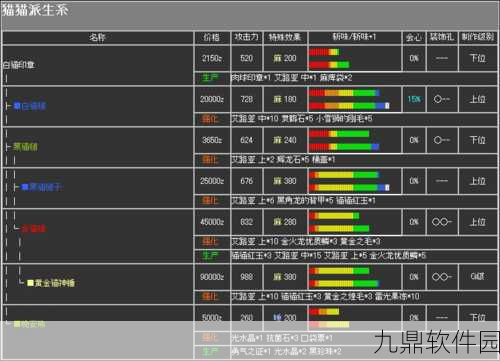Click the materials line with 麻痹袋×2
The height and width of the screenshot is (361, 500).
292,78
